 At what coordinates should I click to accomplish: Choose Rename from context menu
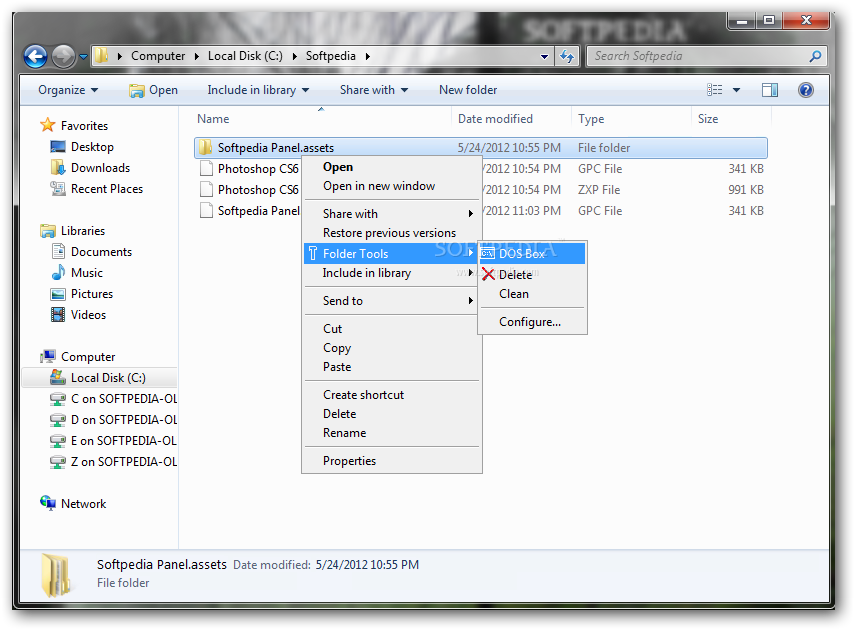[x=392, y=433]
